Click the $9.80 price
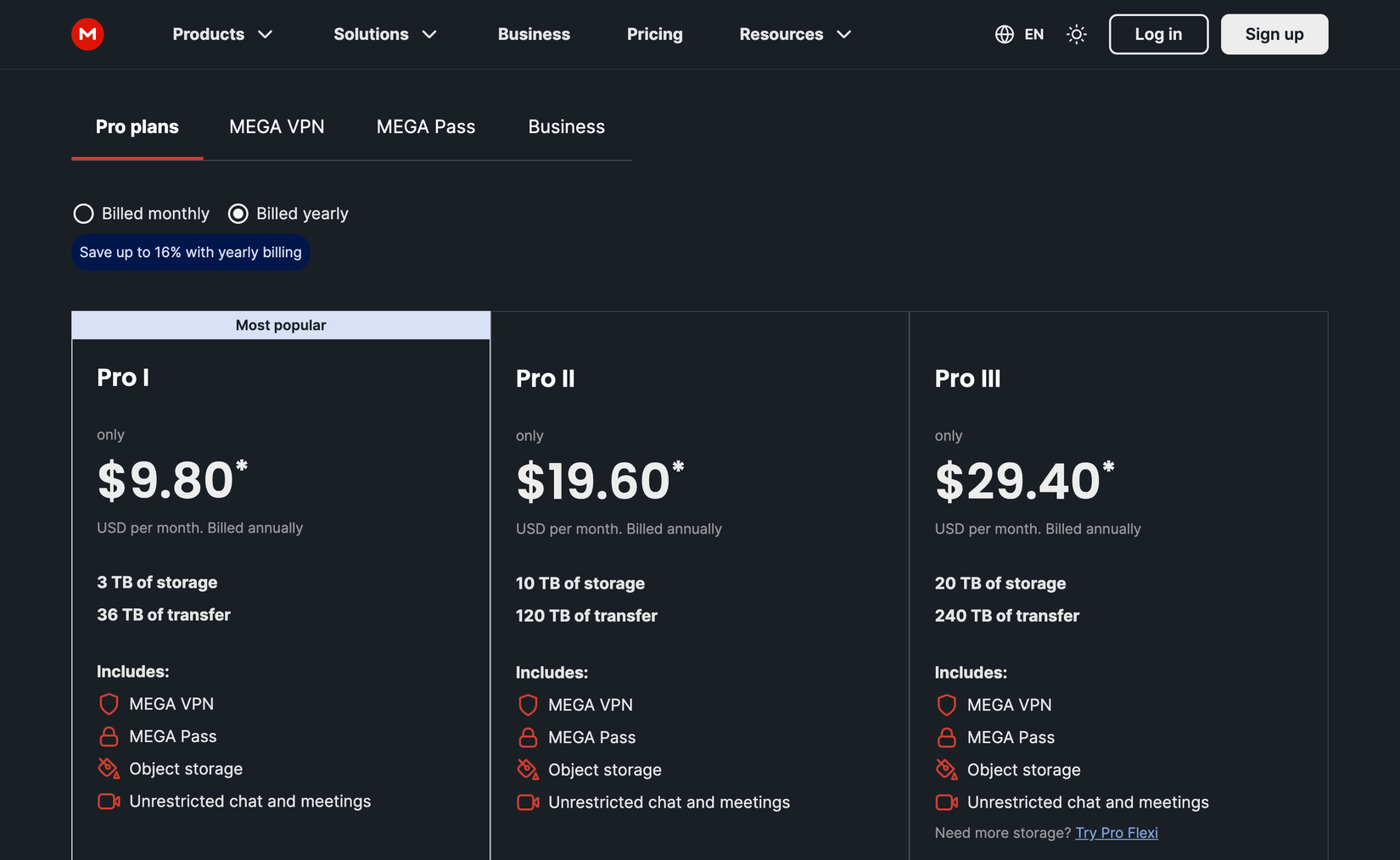This screenshot has height=860, width=1400. [172, 480]
